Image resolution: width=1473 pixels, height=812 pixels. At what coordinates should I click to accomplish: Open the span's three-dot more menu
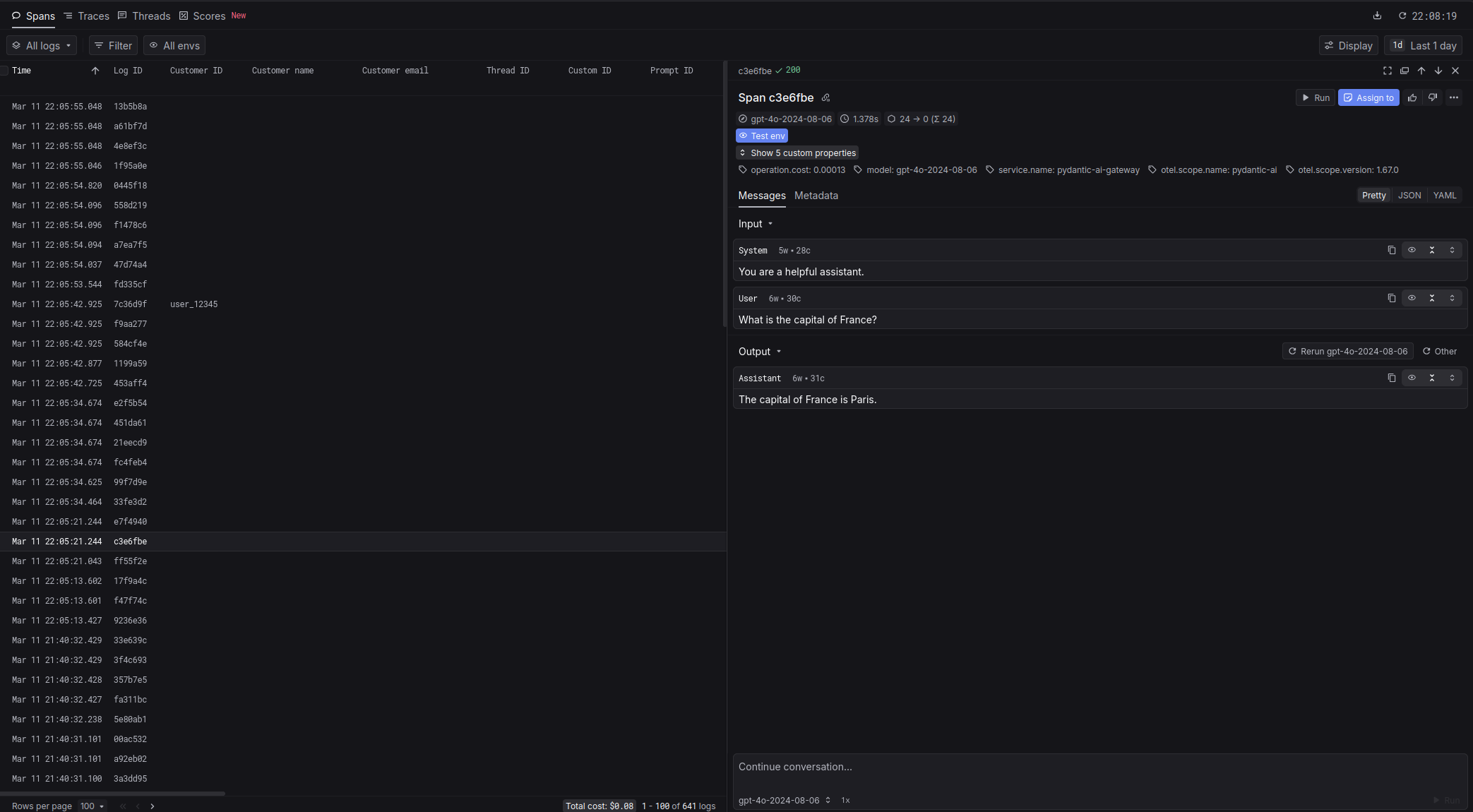tap(1453, 98)
